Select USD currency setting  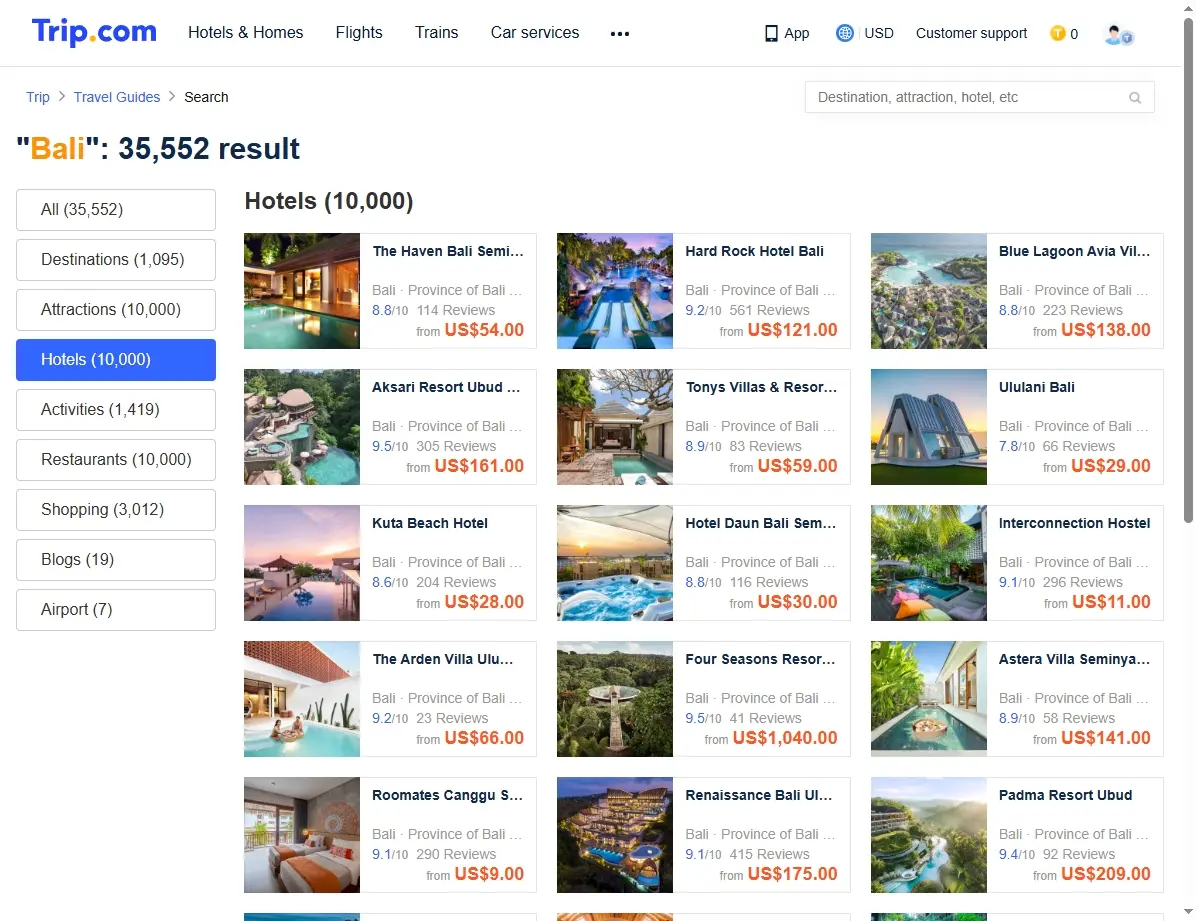[x=879, y=33]
